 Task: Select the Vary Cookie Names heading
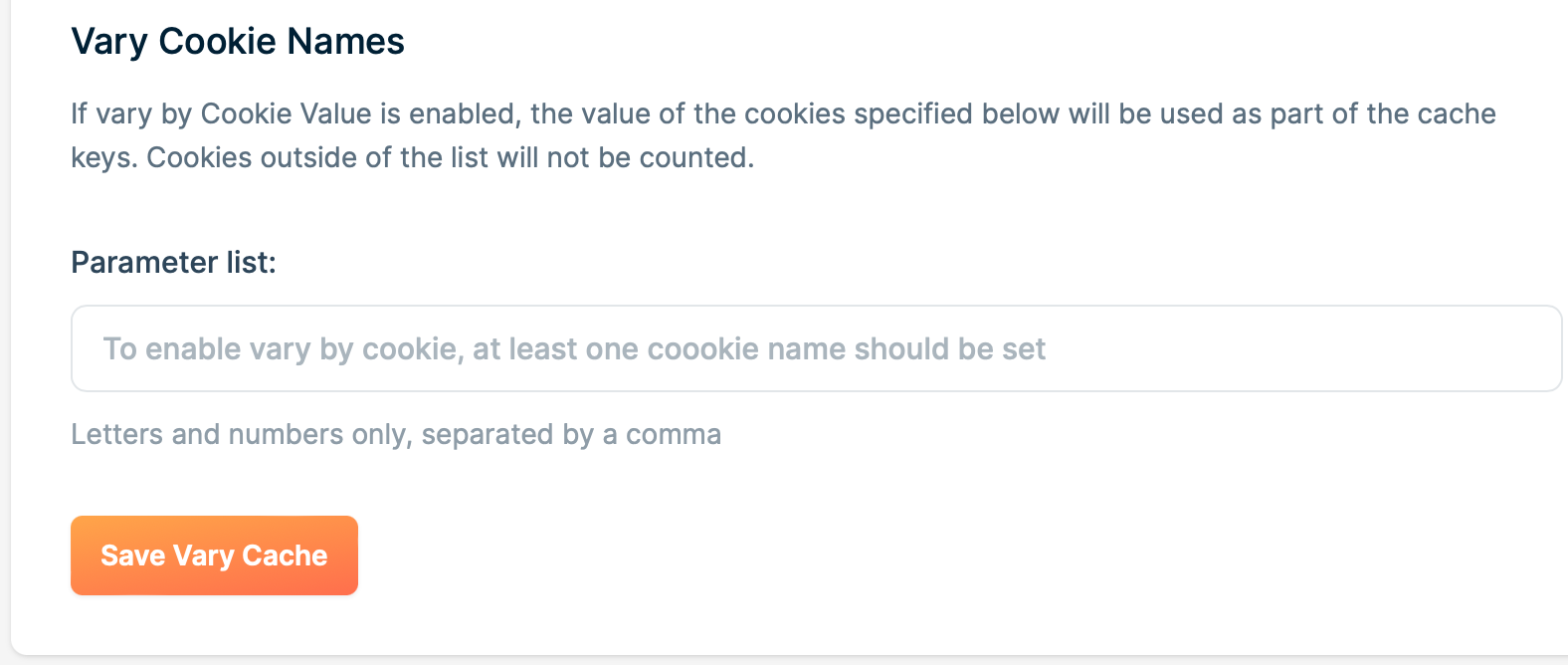coord(238,41)
